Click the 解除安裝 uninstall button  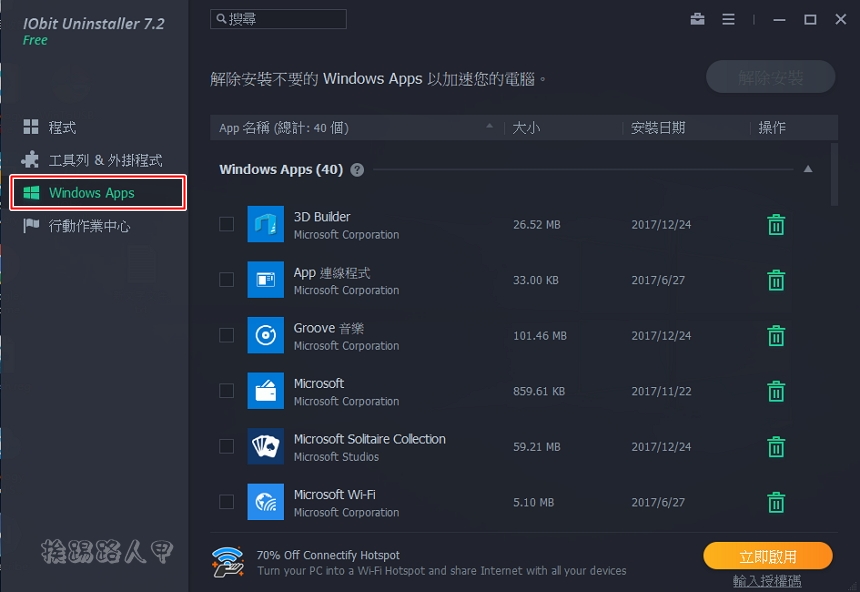pos(771,77)
